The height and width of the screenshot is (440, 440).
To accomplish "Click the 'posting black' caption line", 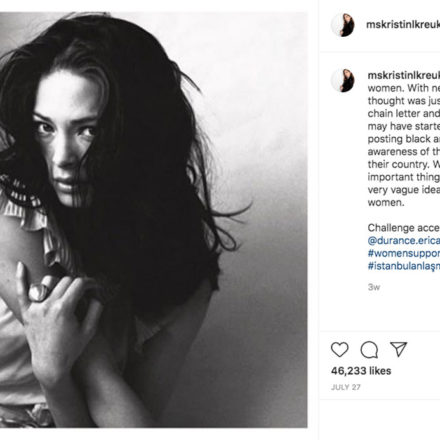I will pyautogui.click(x=404, y=139).
